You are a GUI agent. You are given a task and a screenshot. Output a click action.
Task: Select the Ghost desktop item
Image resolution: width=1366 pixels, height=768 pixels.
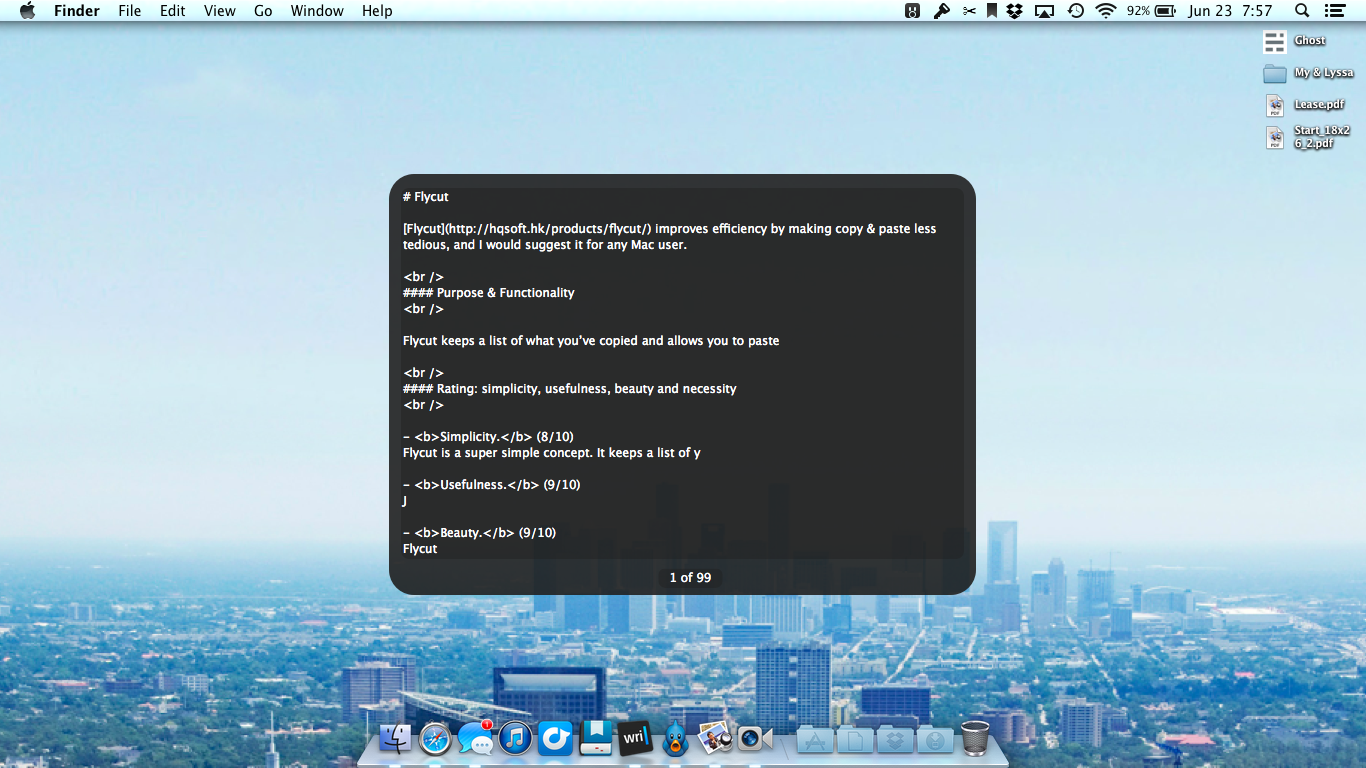(1295, 41)
